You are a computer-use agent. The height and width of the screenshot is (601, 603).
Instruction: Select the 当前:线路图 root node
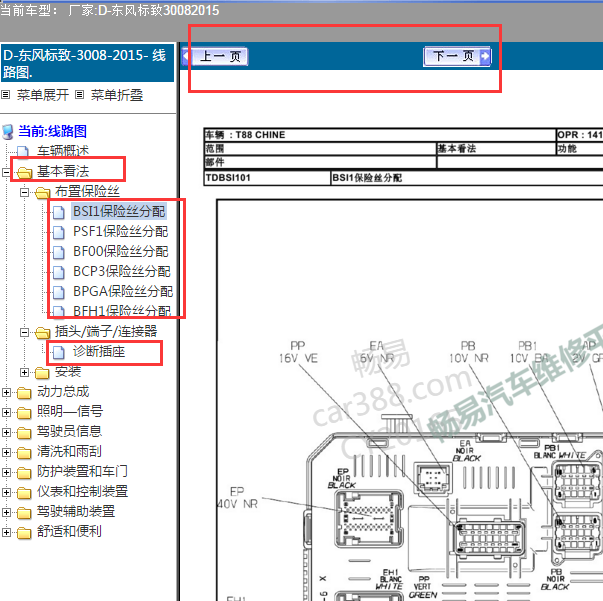click(53, 131)
